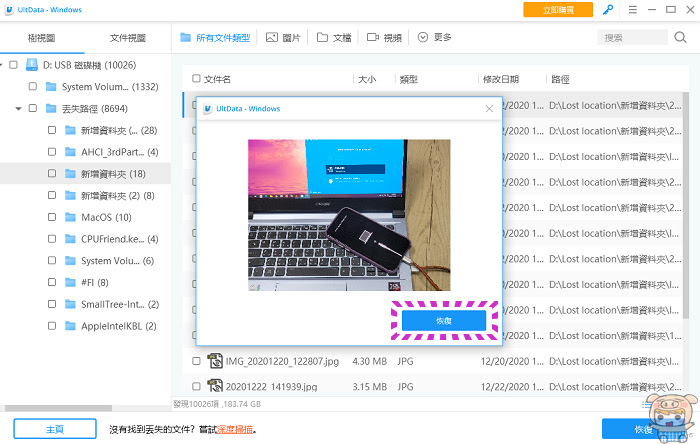The image size is (700, 444).
Task: Open the hamburger menu icon
Action: (633, 9)
